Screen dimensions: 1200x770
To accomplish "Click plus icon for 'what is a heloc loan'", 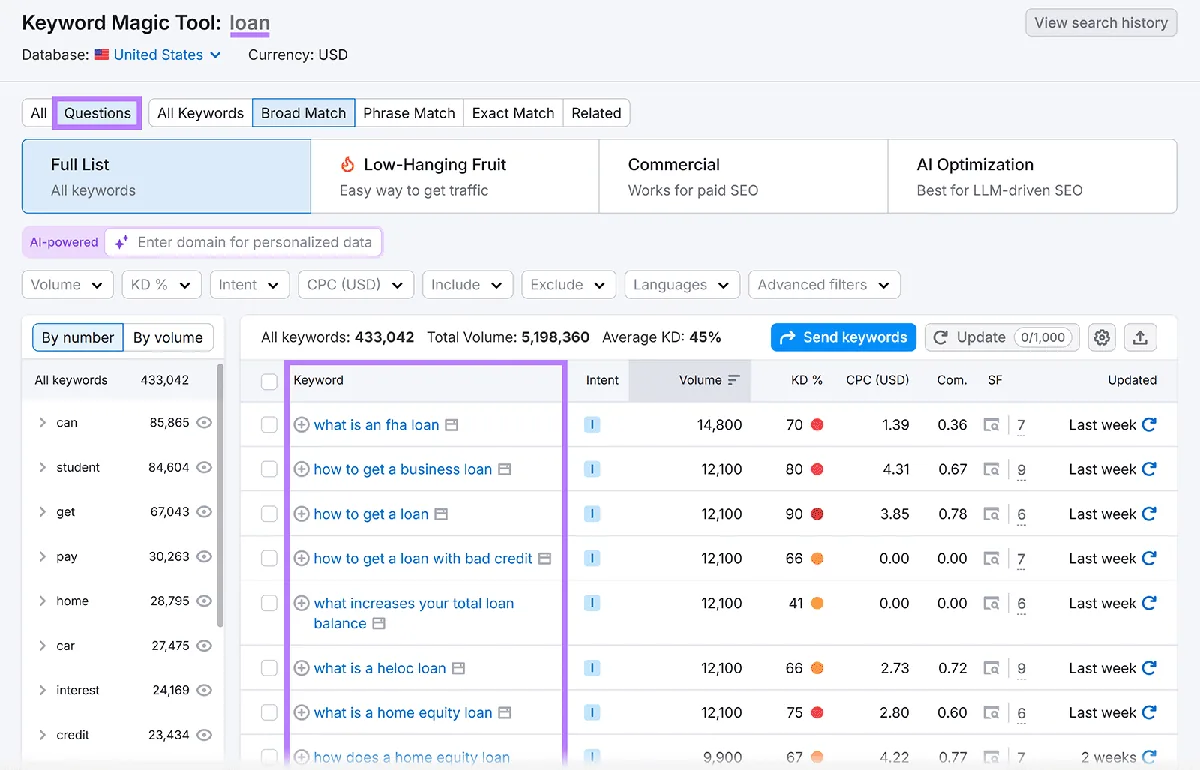I will pos(301,668).
